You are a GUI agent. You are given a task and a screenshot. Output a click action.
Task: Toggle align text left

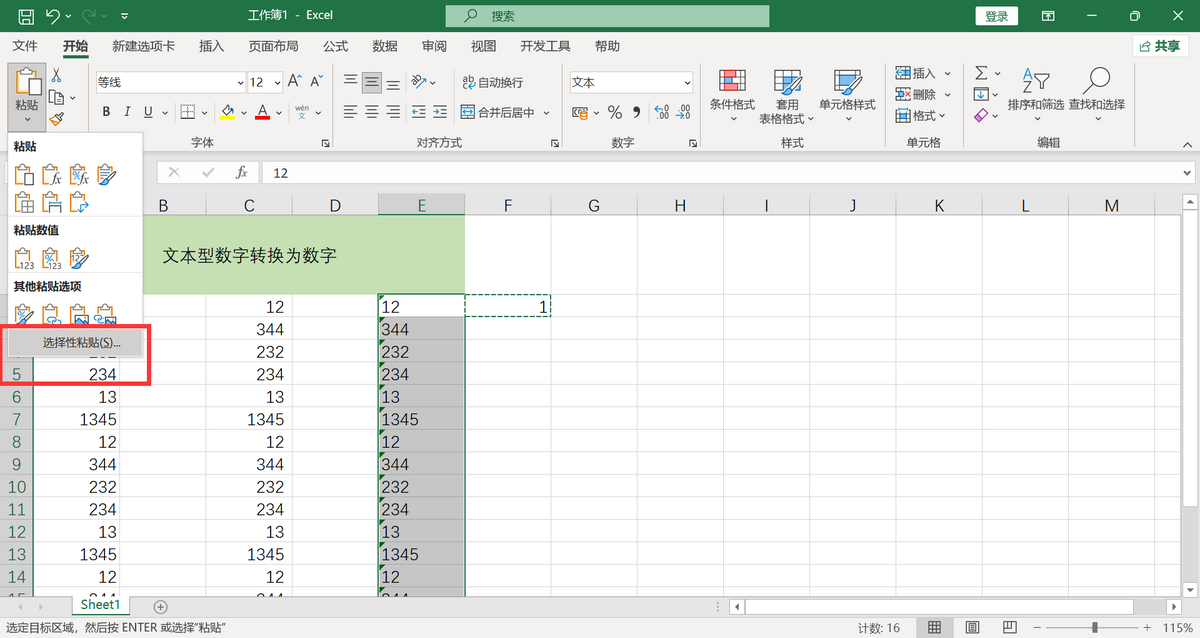click(x=350, y=112)
